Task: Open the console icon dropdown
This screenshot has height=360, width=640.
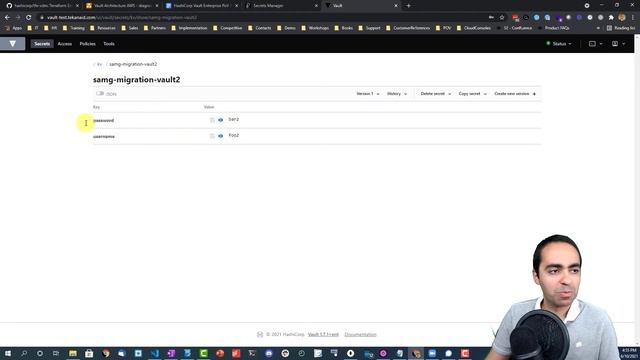Action: tap(596, 44)
